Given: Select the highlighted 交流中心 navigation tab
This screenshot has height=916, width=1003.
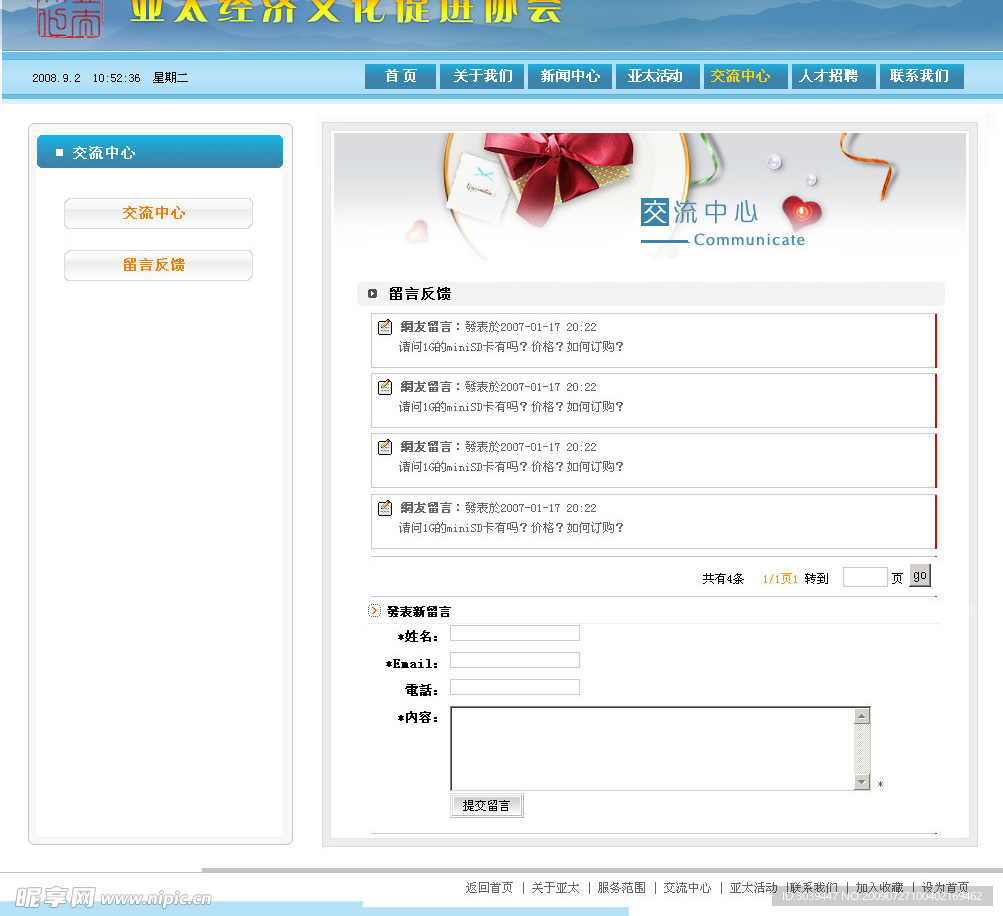Looking at the screenshot, I should point(745,76).
